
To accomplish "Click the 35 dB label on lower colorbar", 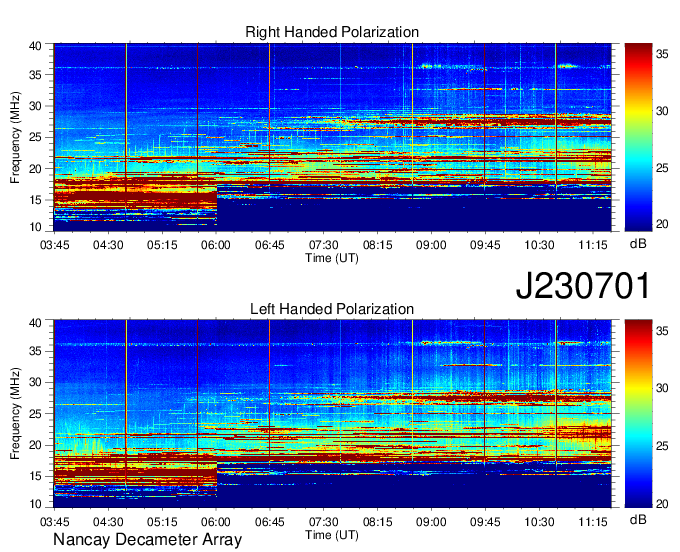I will 662,331.
